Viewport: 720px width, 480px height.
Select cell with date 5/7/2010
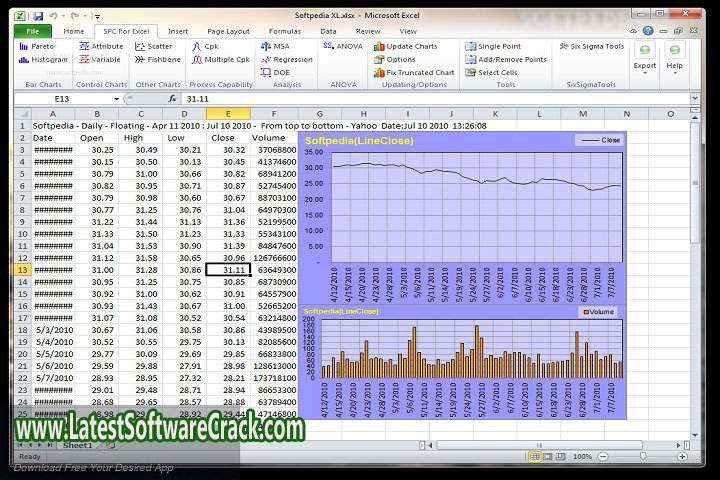[x=53, y=378]
